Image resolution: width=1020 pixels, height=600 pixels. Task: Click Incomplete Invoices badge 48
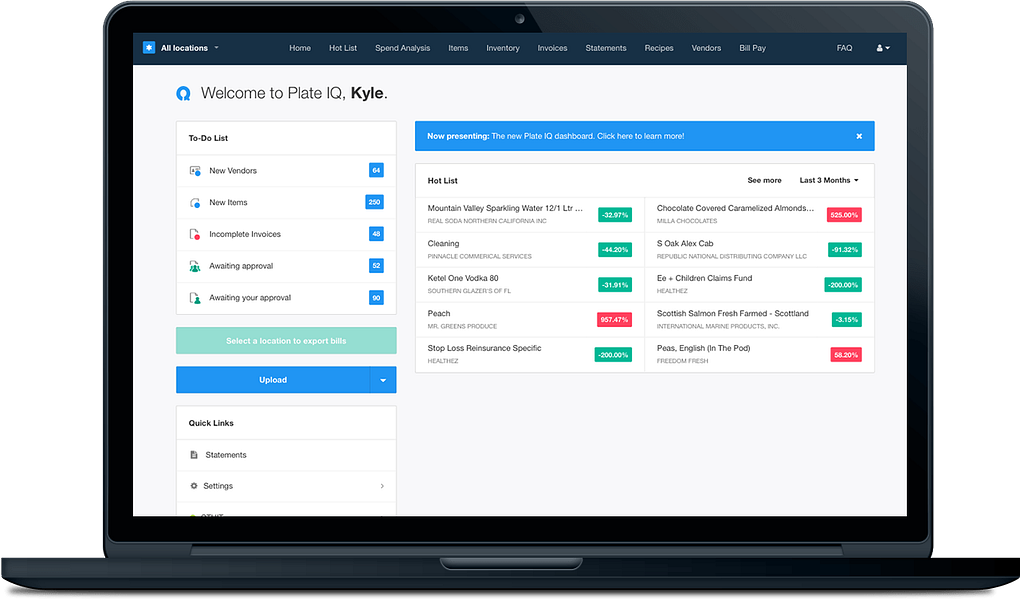click(376, 234)
